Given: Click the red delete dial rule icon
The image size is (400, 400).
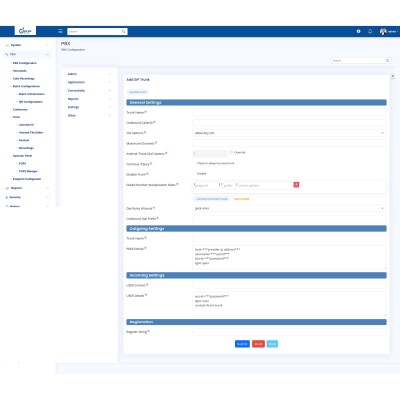Looking at the screenshot, I should (x=296, y=184).
